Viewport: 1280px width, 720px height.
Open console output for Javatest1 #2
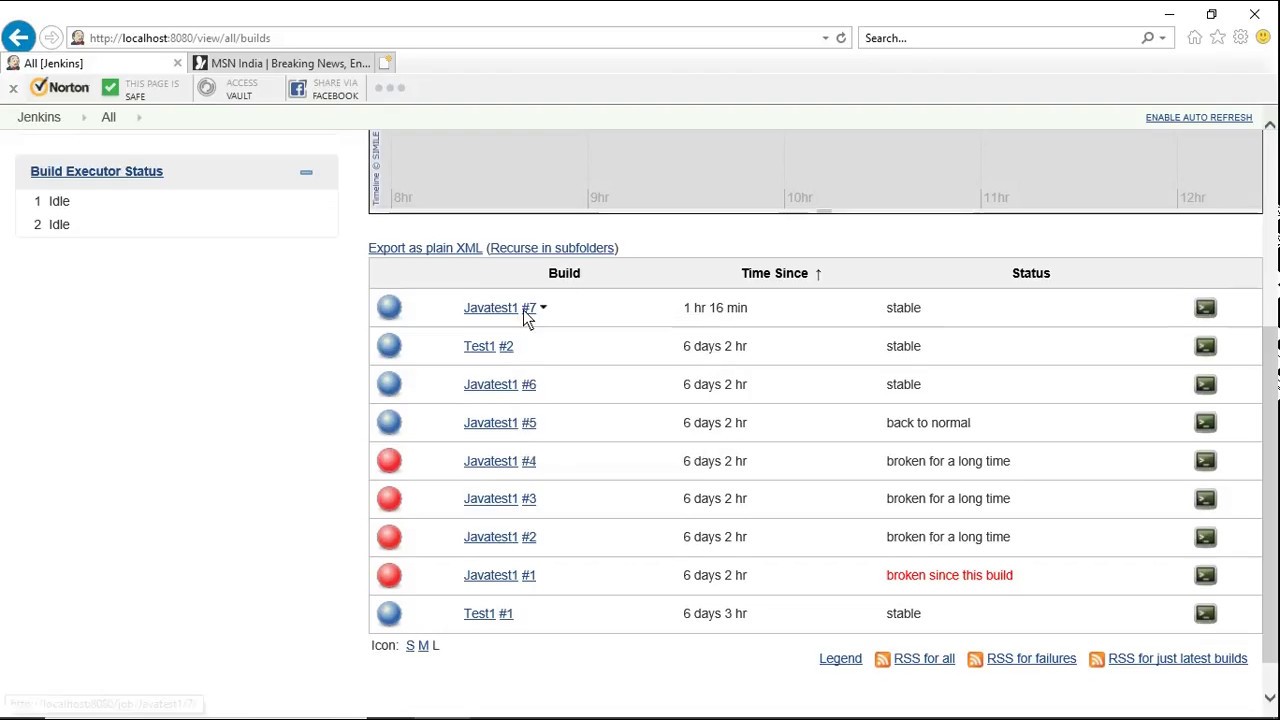[x=1205, y=537]
